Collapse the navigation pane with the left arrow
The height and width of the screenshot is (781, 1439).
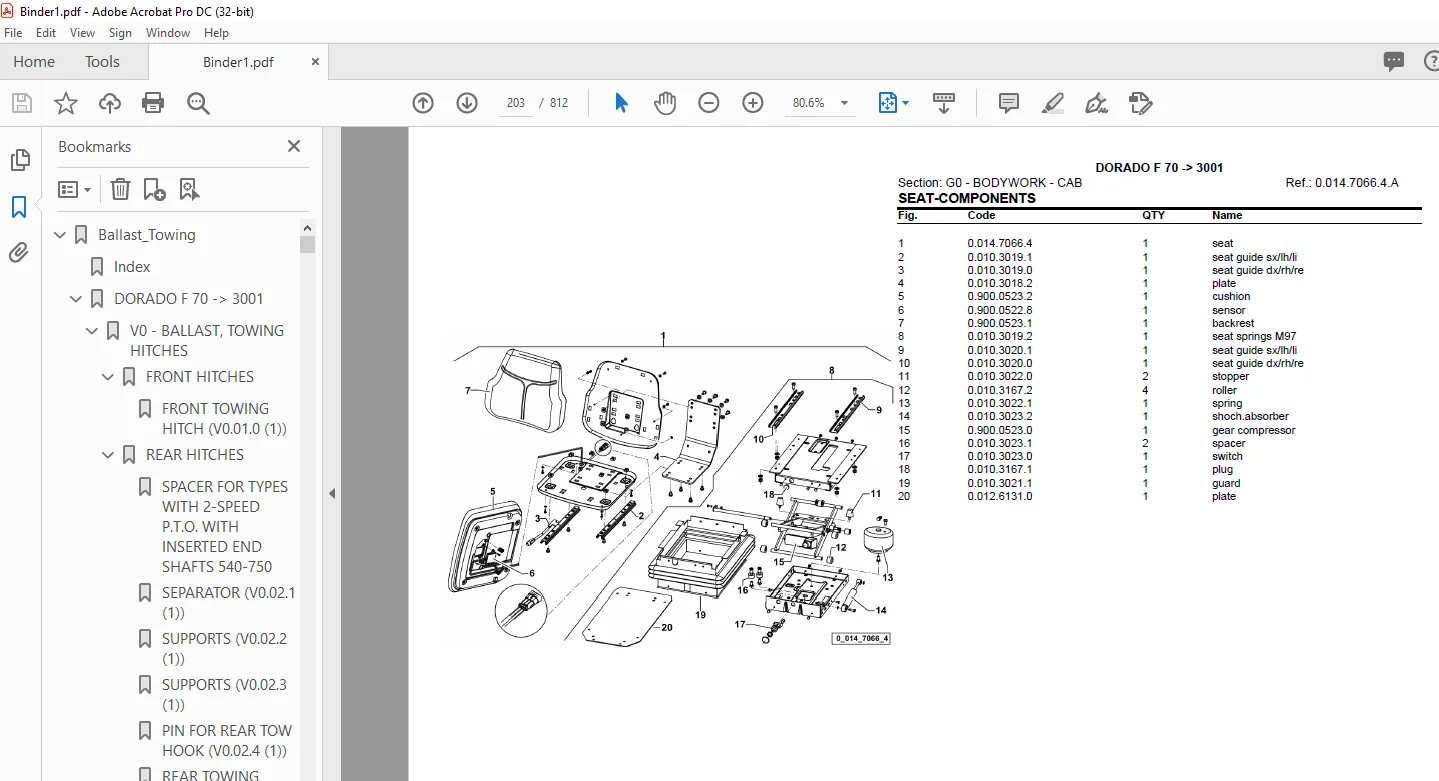(332, 493)
